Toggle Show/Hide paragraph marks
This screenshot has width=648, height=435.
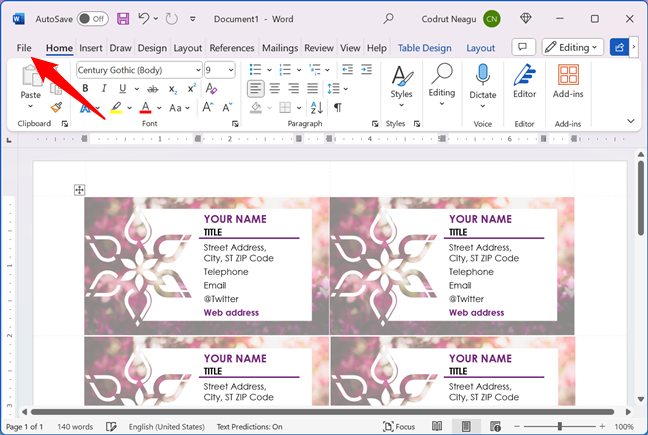point(338,108)
